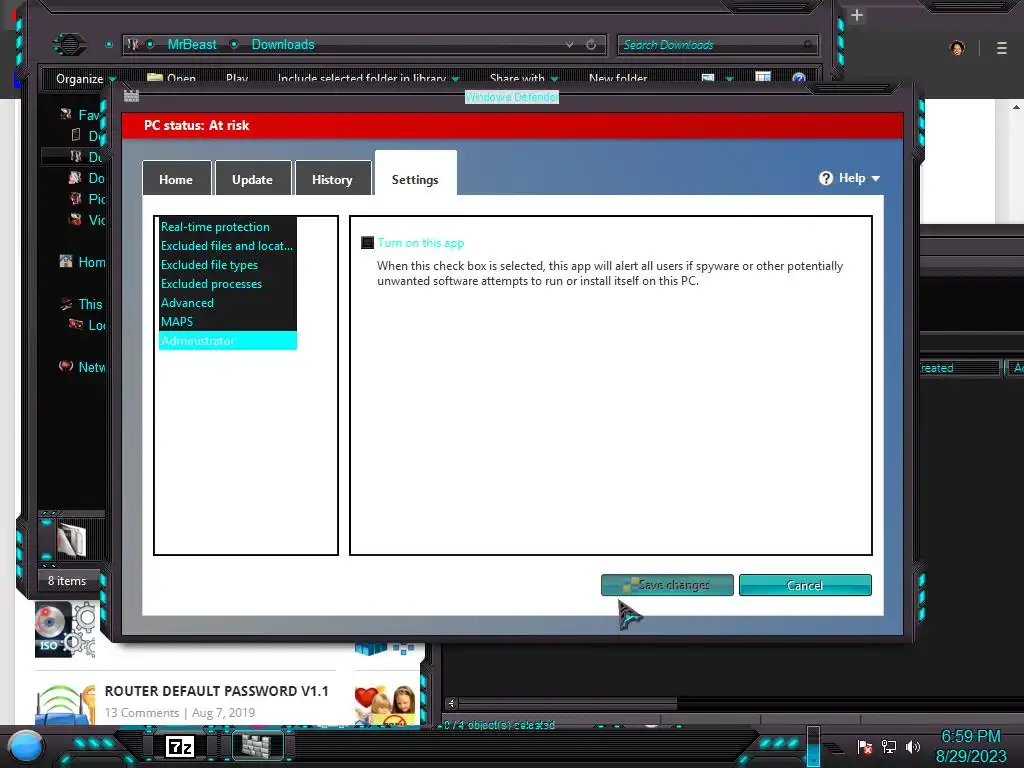
Task: Open the History tab
Action: pyautogui.click(x=332, y=179)
